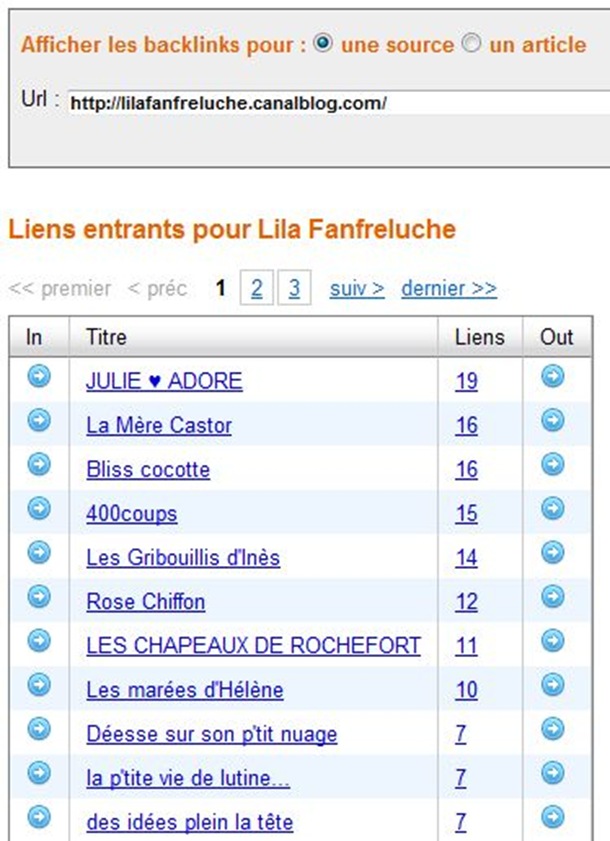
Task: Click the In arrow icon for La Mère Castor
Action: [x=39, y=420]
